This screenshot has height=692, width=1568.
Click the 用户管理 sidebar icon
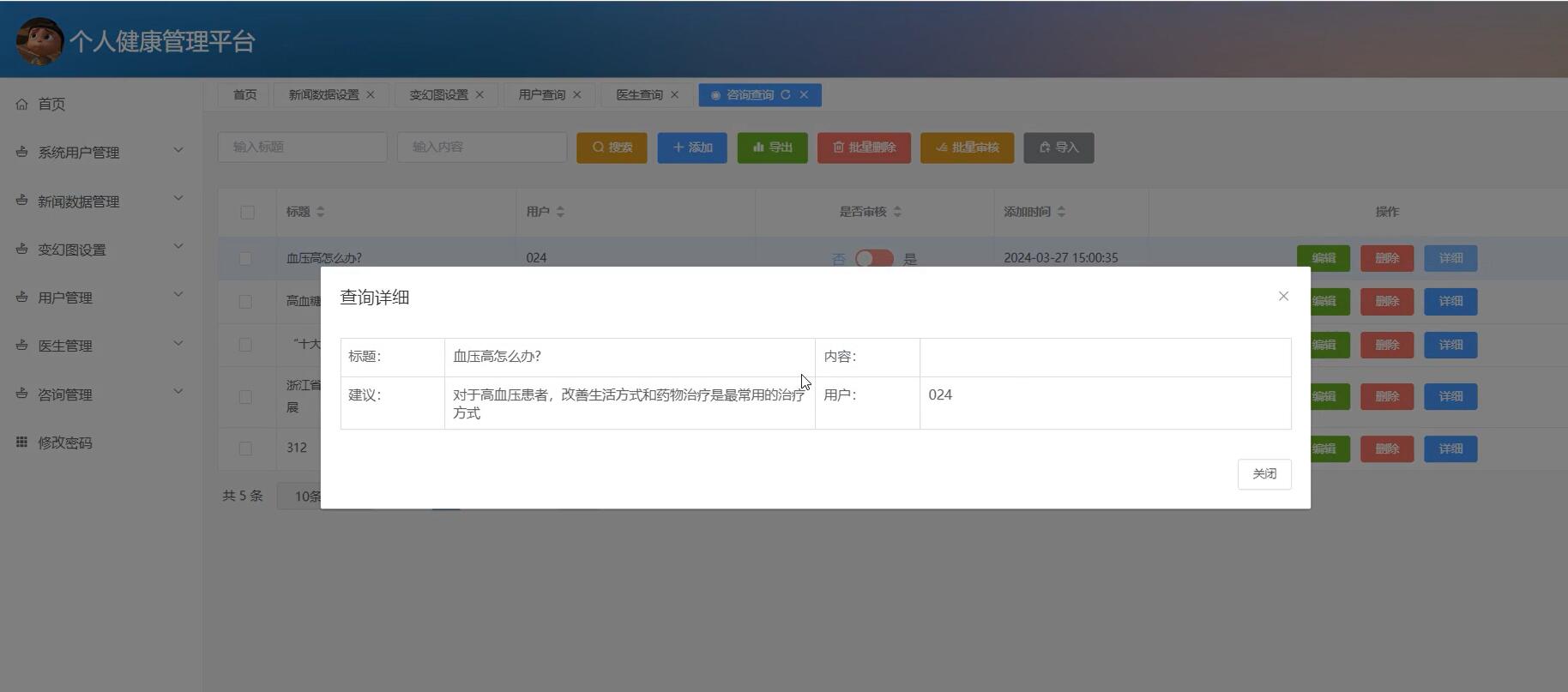click(x=21, y=298)
